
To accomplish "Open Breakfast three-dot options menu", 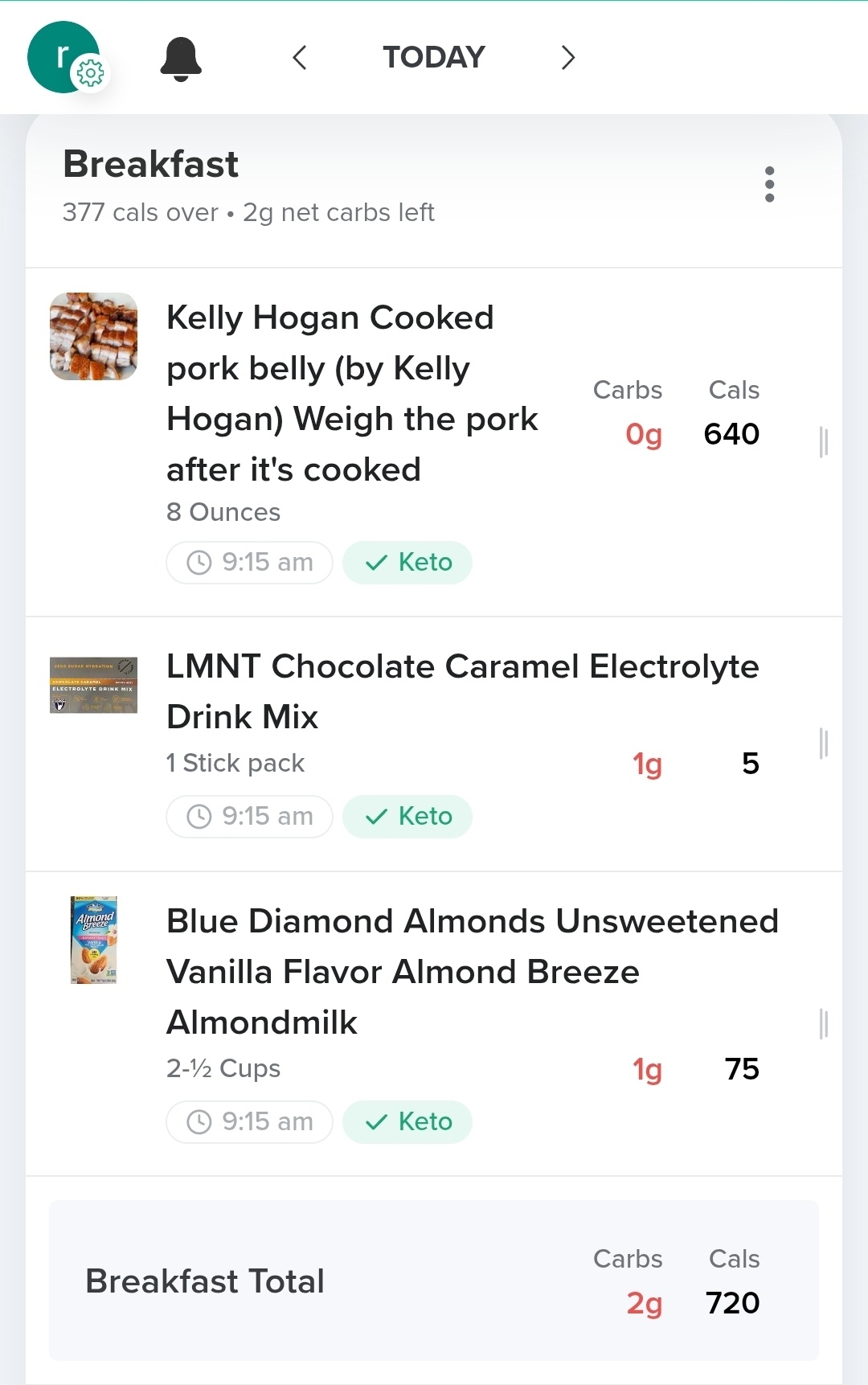I will click(769, 185).
